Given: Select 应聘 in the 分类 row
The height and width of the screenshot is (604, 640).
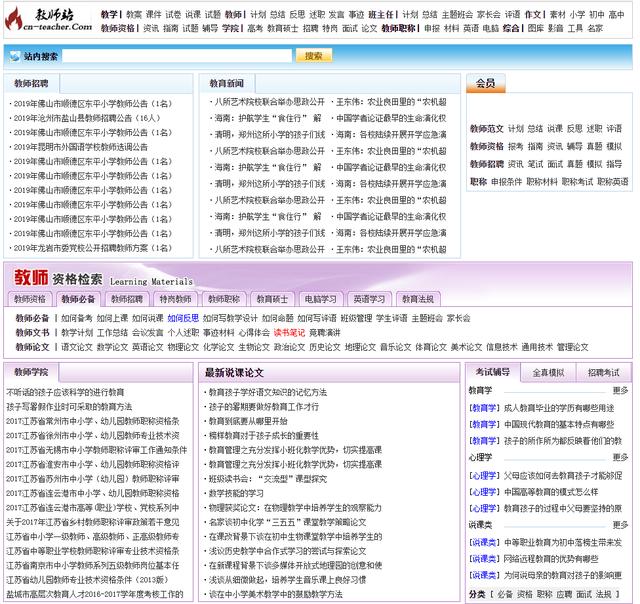Looking at the screenshot, I should [564, 594].
